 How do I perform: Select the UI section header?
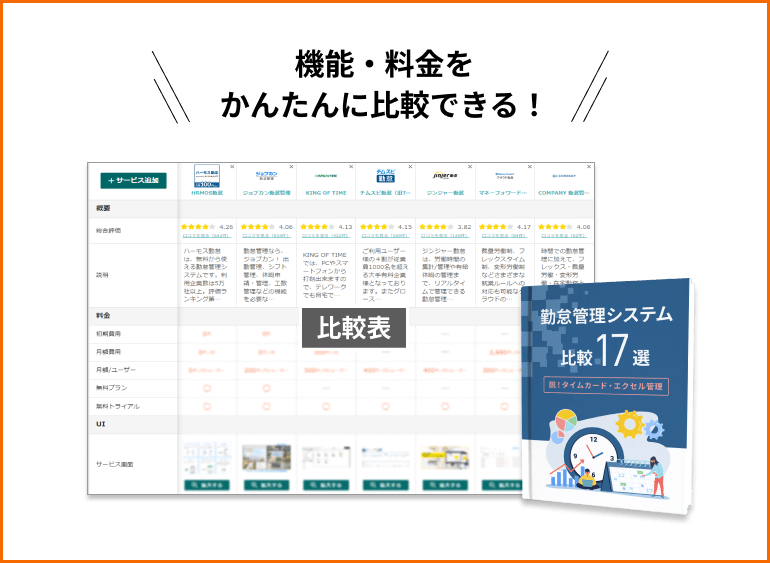point(101,424)
